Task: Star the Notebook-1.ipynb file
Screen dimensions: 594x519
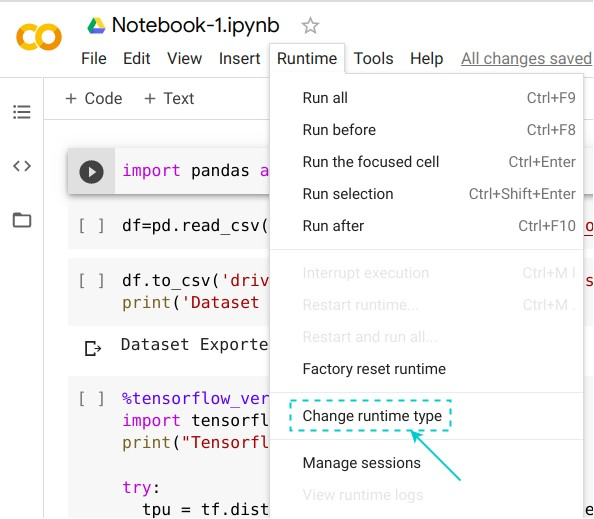Action: pos(310,26)
